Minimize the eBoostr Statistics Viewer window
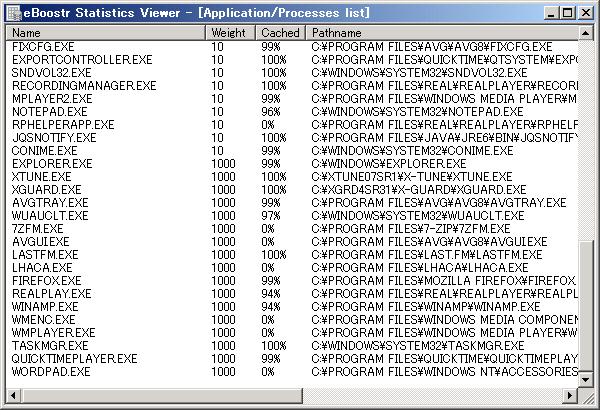 (x=551, y=13)
